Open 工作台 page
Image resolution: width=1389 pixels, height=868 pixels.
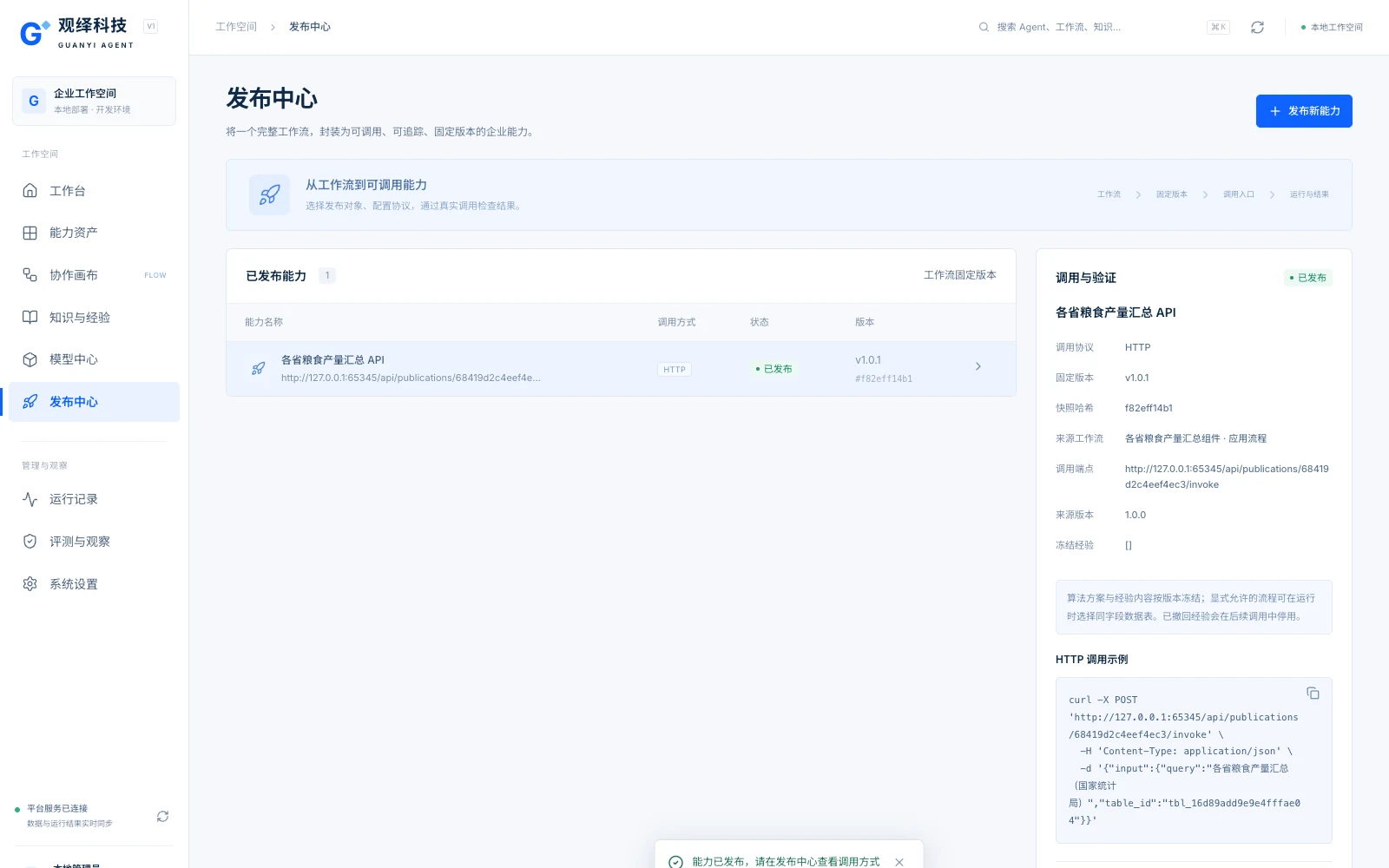[94, 190]
